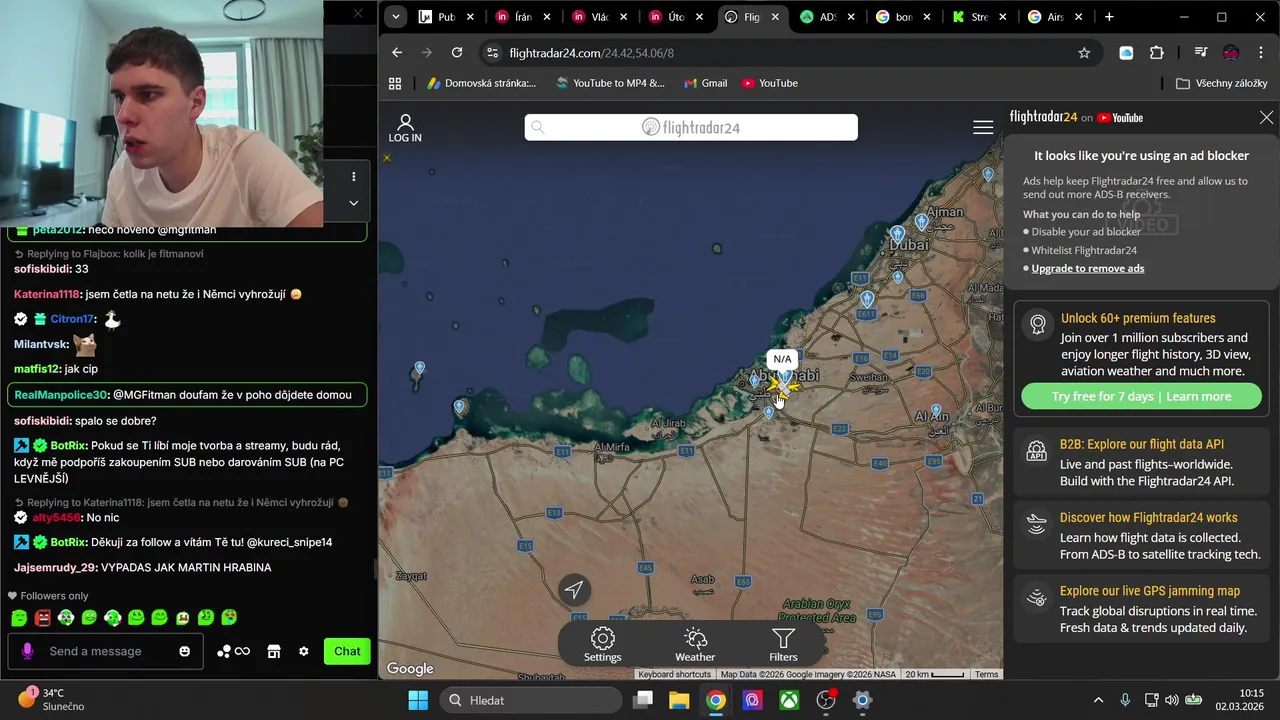Click the purple microphone in chat box
Screen dimensions: 1280x720
point(27,651)
